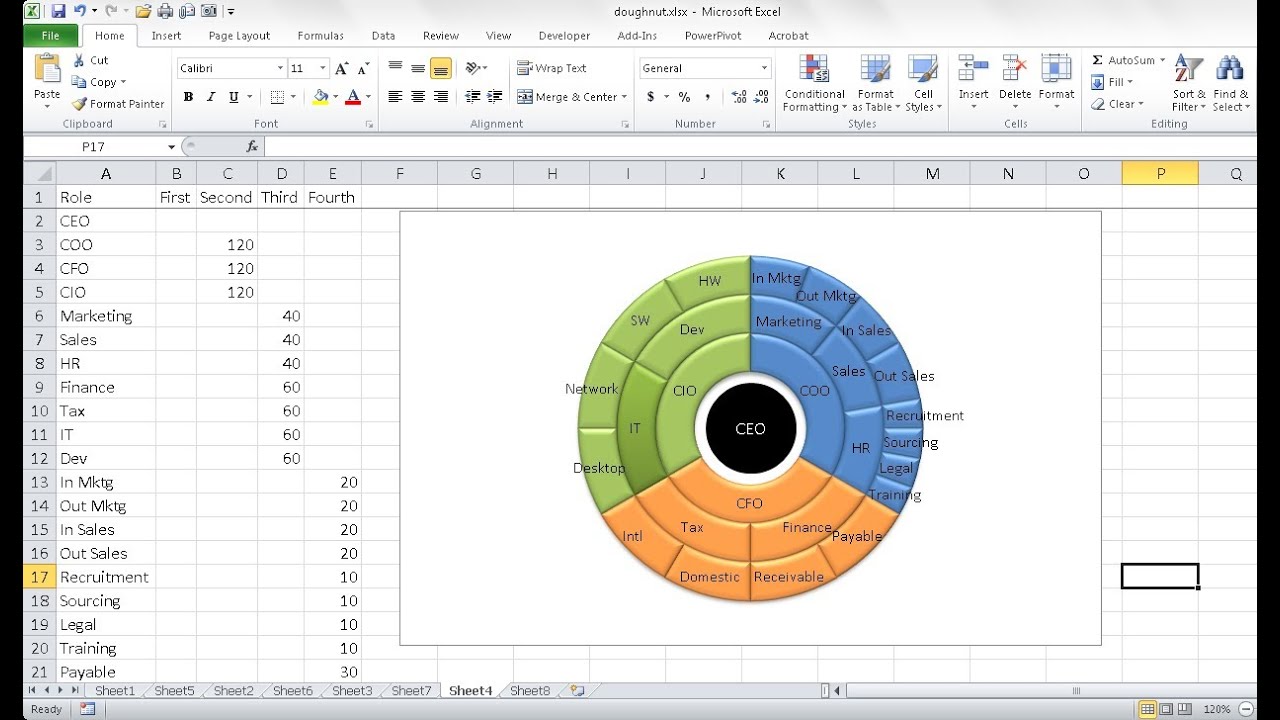
Task: Switch to the Insert ribbon tab
Action: pyautogui.click(x=166, y=35)
